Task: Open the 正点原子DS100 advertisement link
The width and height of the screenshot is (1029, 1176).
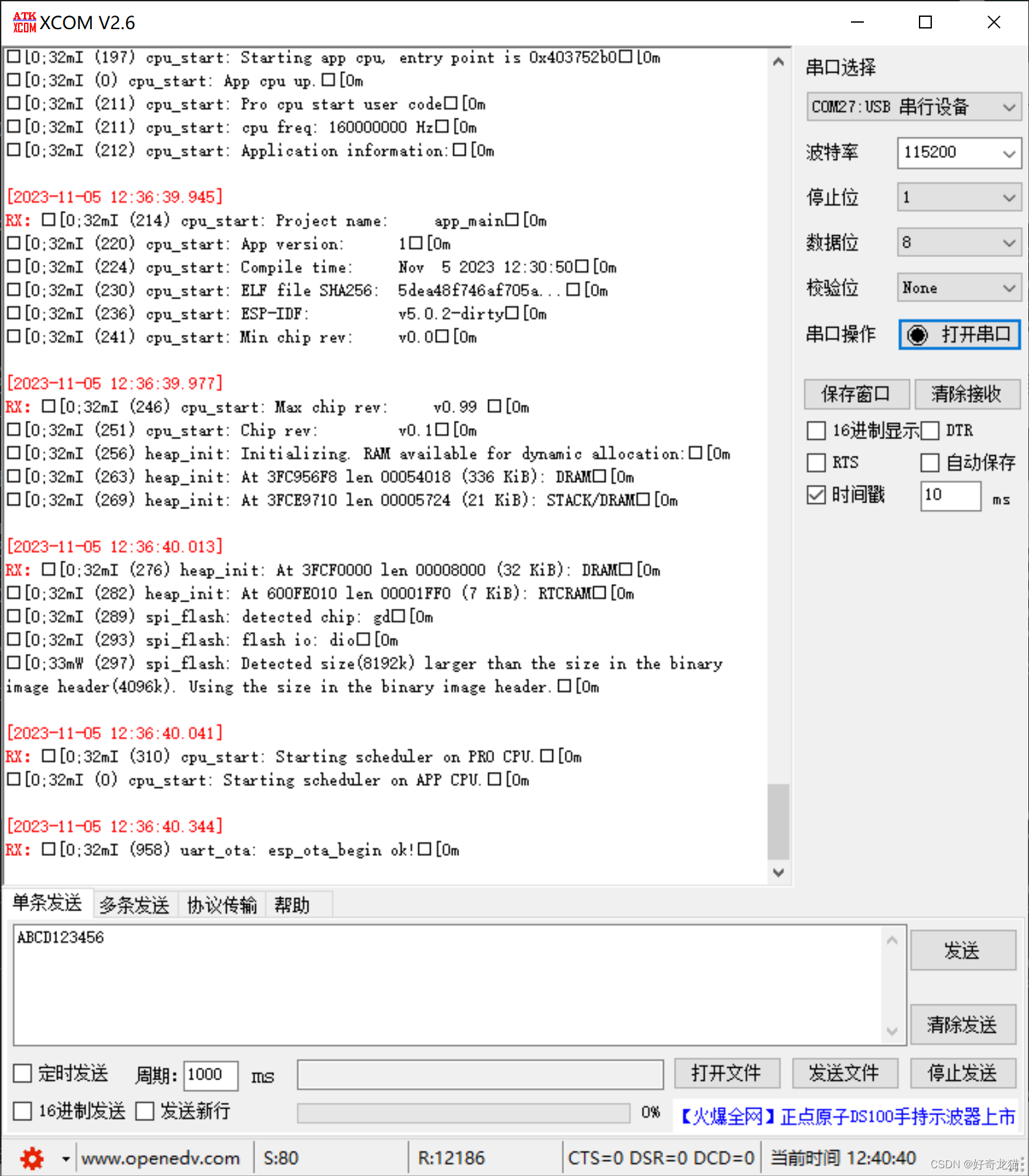Action: (848, 1116)
